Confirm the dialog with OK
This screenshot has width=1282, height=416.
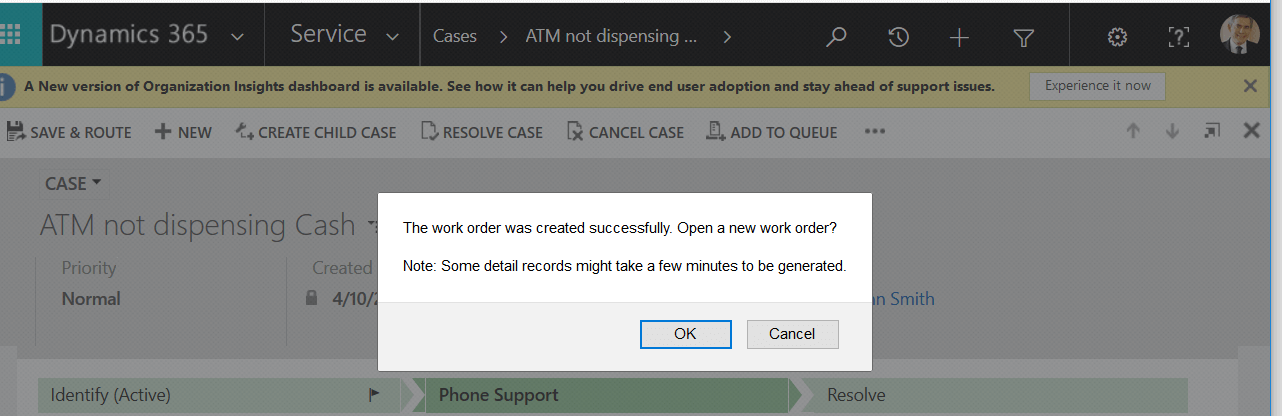[x=685, y=334]
